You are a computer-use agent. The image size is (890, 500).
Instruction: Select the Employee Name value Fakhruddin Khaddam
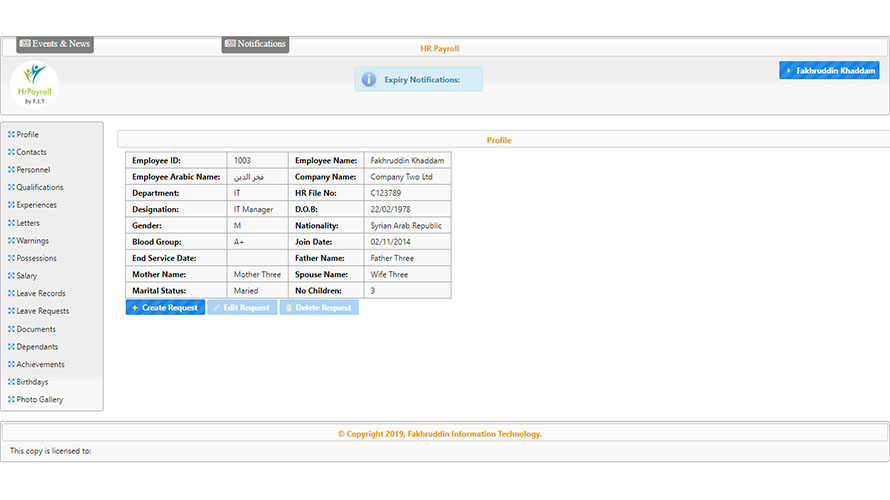coord(407,161)
